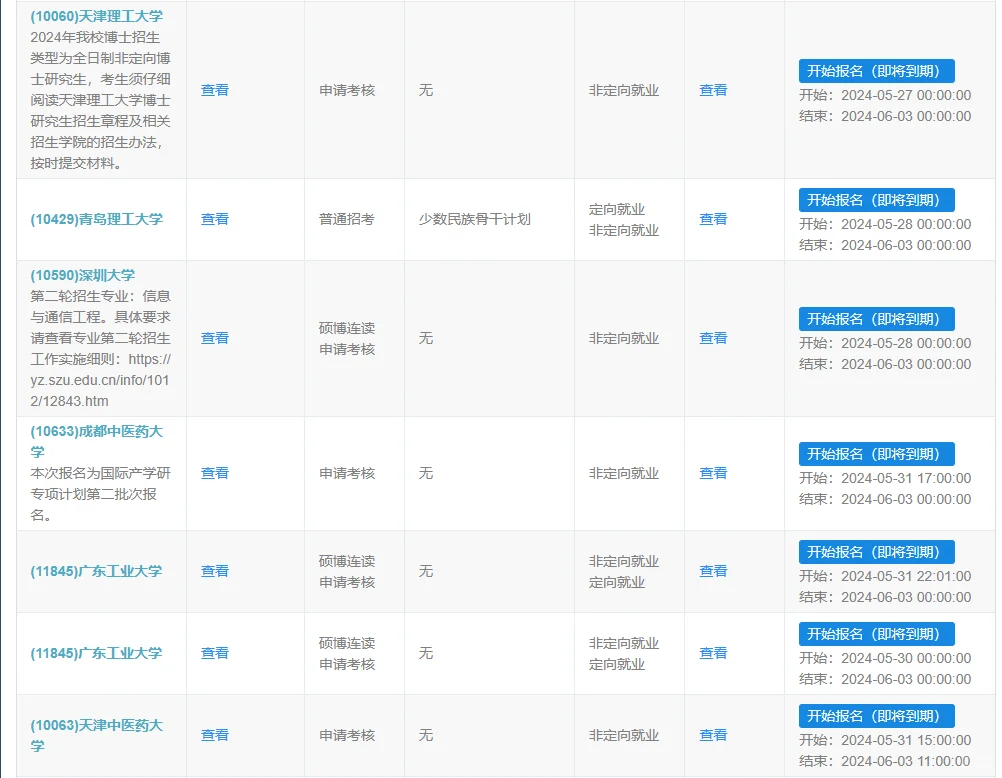
Task: Click 查看 link after 广东工业大学 name, 05-30 row
Action: (x=215, y=653)
